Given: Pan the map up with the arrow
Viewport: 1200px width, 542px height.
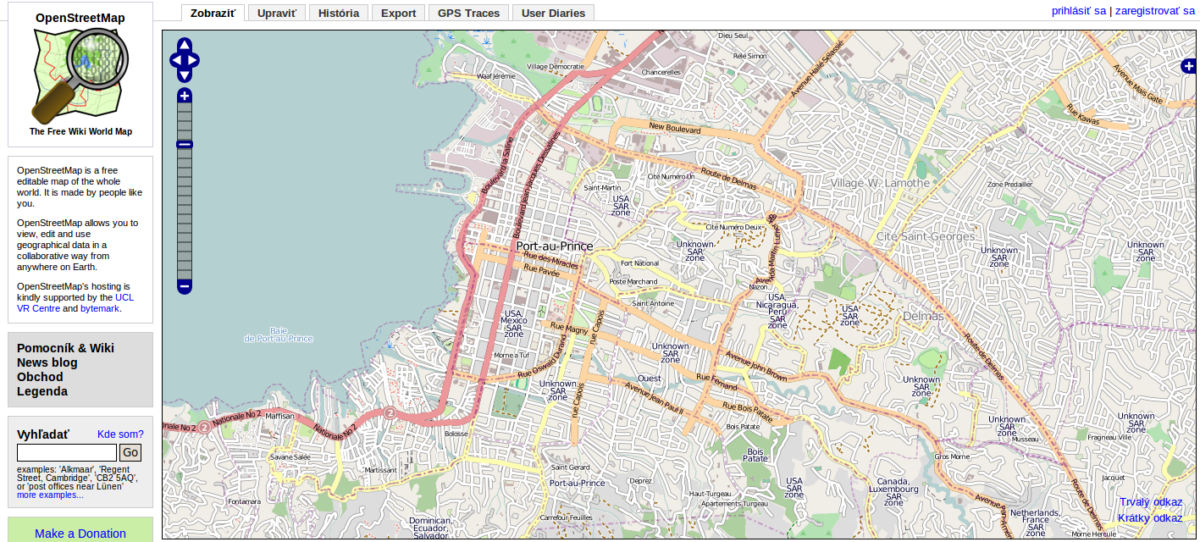Looking at the screenshot, I should 185,46.
